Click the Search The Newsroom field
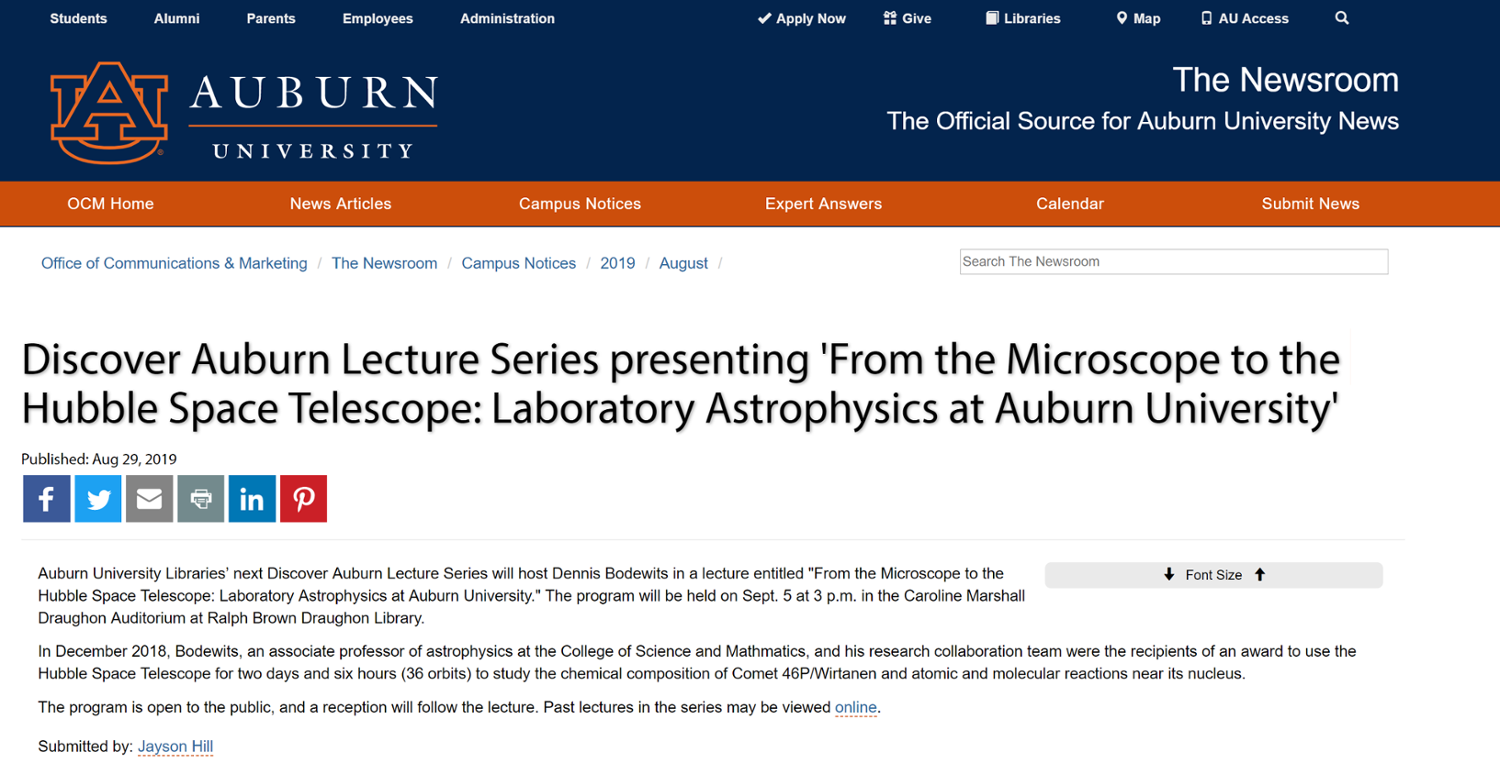Viewport: 1500px width, 774px height. 1173,262
